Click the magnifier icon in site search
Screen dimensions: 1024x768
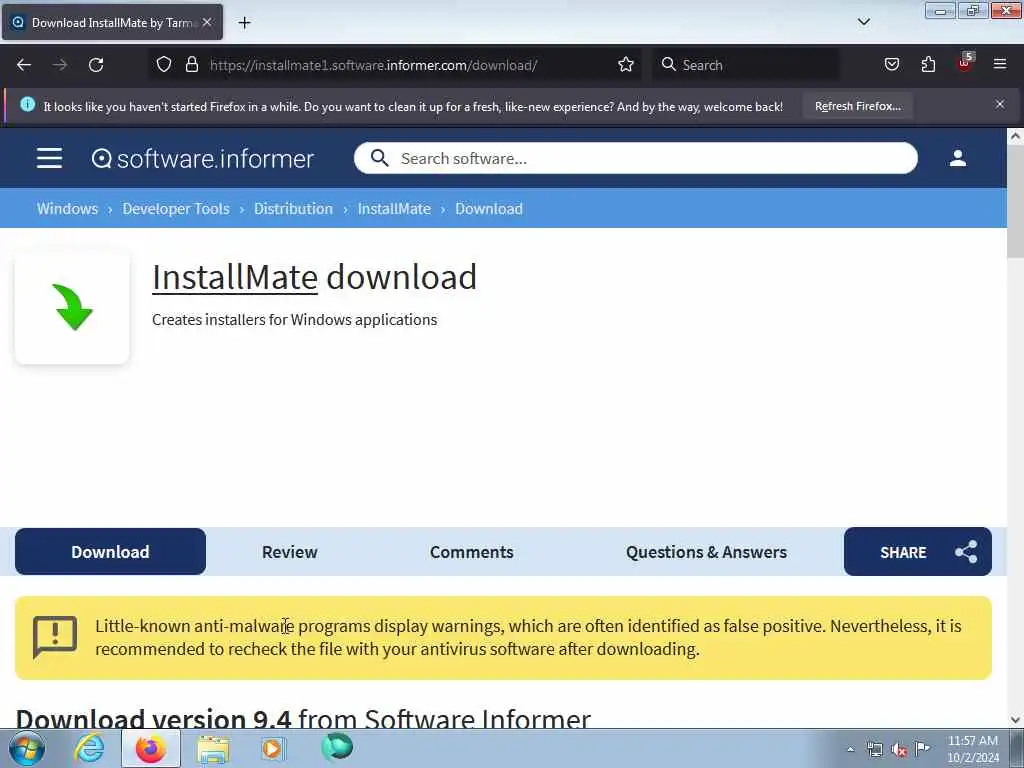tap(379, 158)
